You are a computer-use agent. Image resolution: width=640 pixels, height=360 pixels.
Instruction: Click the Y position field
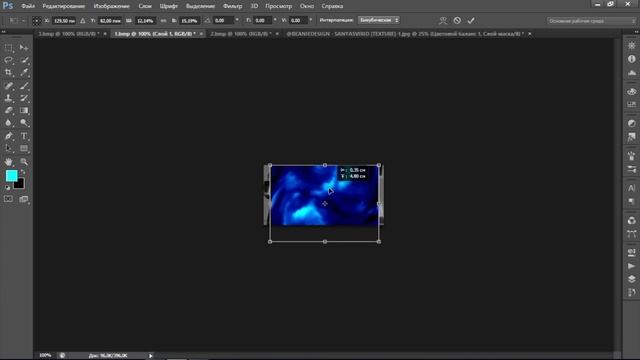coord(110,20)
